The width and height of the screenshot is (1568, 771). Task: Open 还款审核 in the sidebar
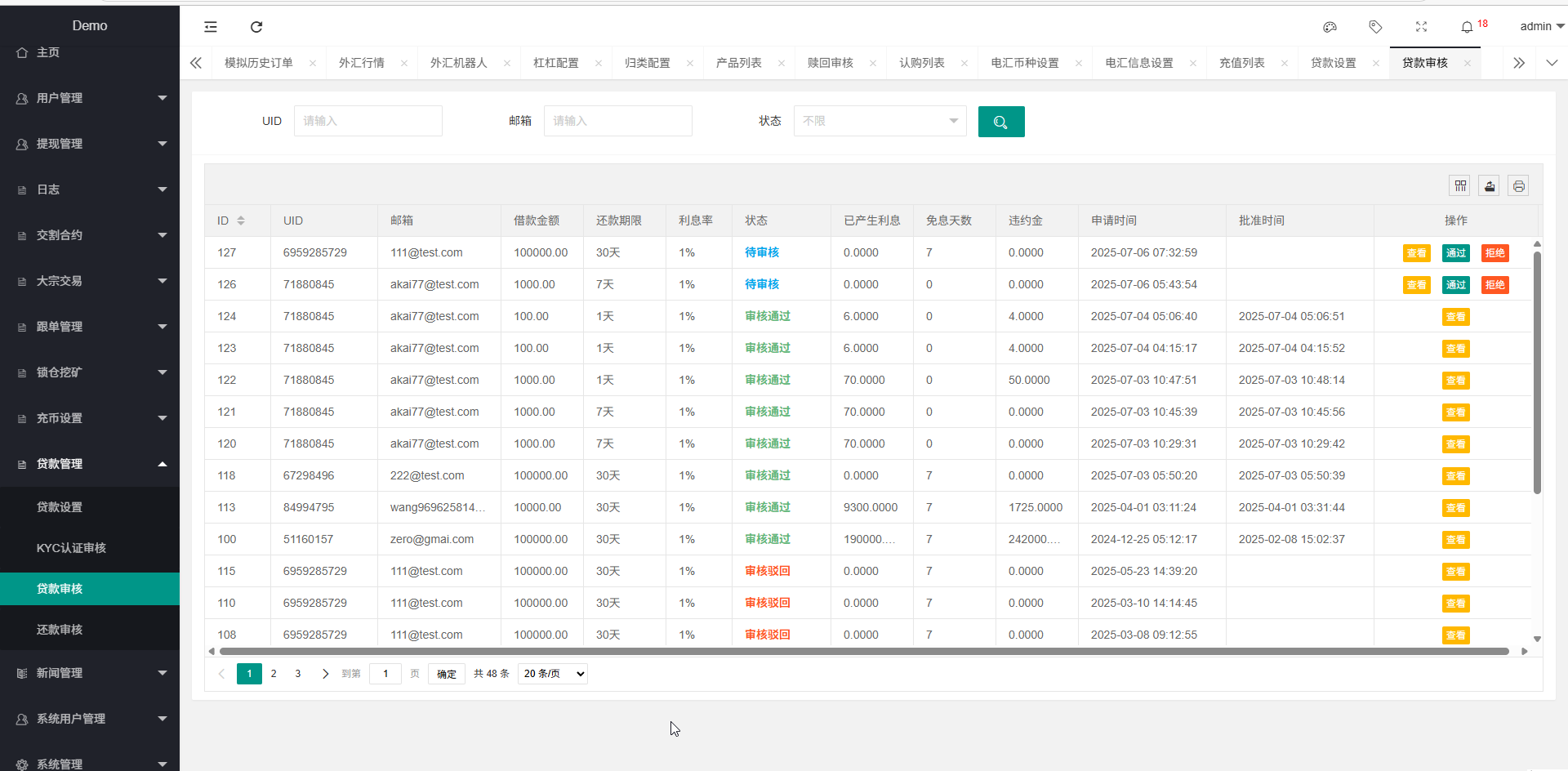pos(60,630)
